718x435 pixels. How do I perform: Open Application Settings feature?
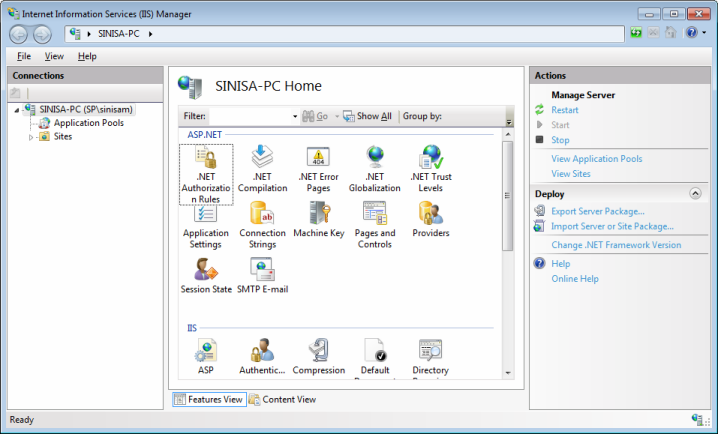tap(206, 225)
